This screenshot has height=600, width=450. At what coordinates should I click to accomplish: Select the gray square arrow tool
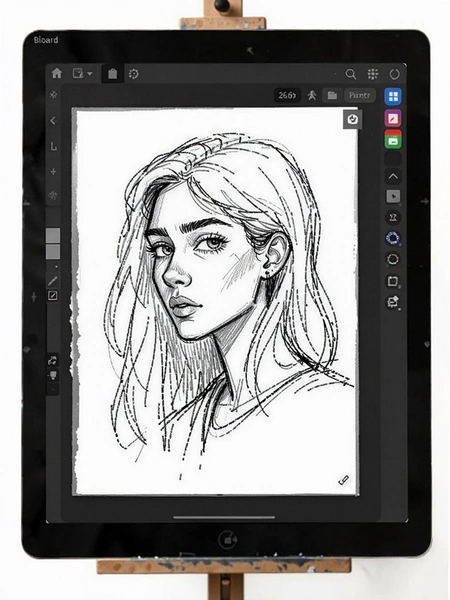(x=393, y=197)
